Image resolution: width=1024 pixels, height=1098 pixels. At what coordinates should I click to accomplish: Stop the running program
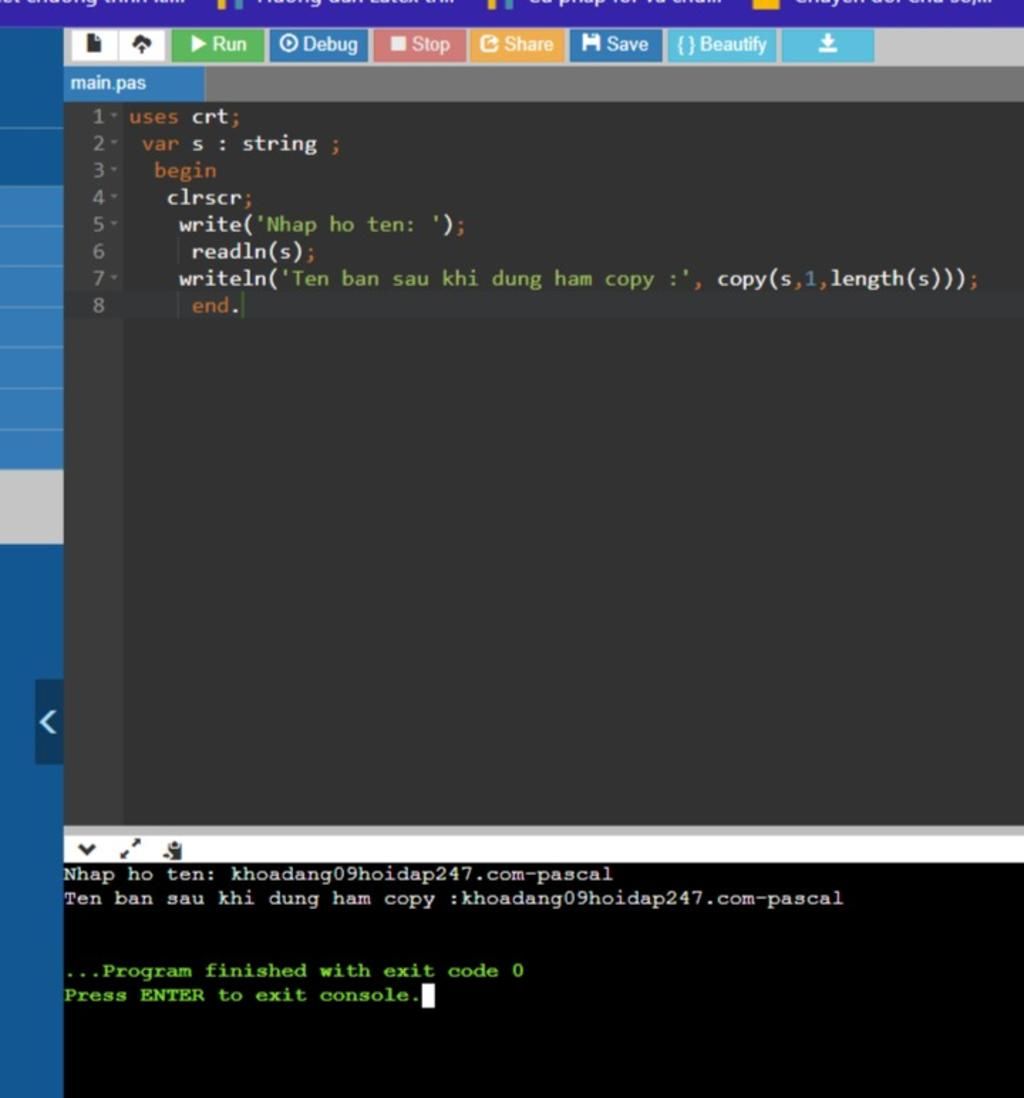click(x=420, y=45)
